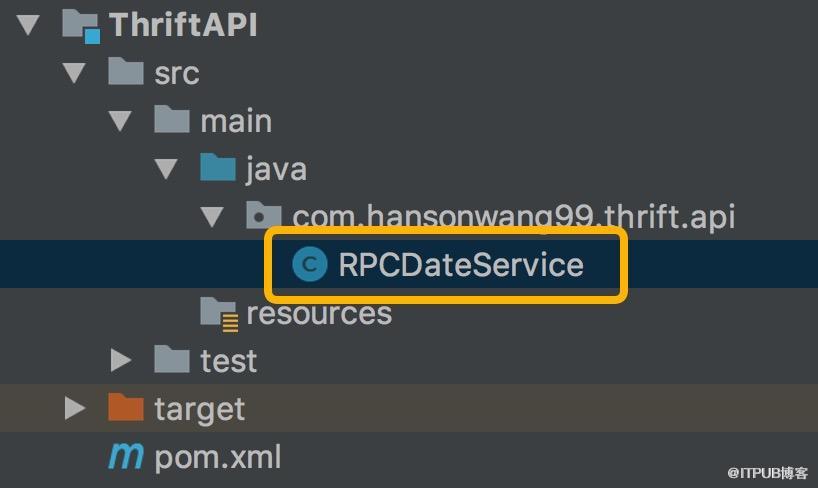This screenshot has width=818, height=488.
Task: Select the target label
Action: point(200,410)
